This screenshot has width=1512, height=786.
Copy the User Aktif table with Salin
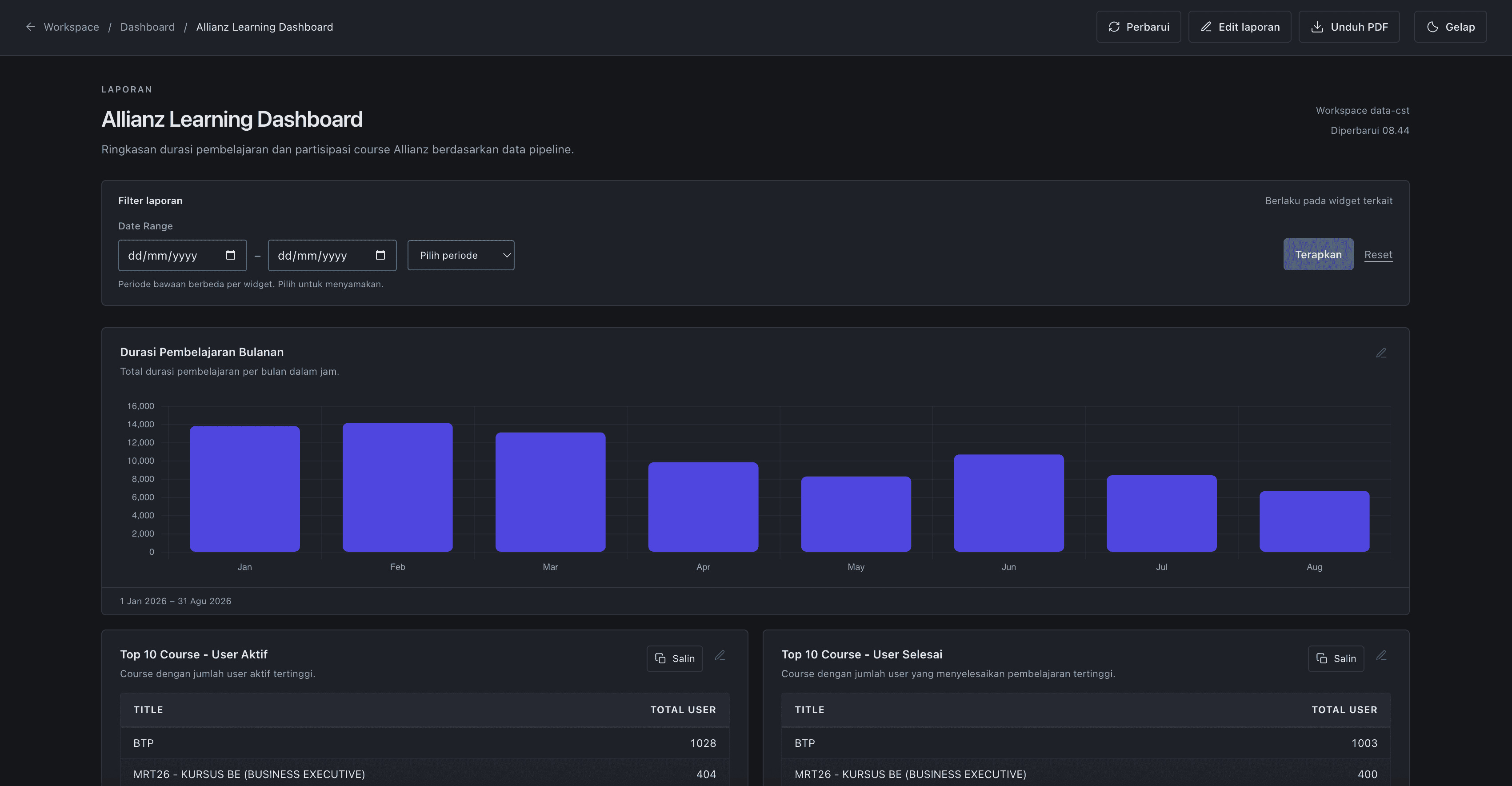[x=674, y=658]
